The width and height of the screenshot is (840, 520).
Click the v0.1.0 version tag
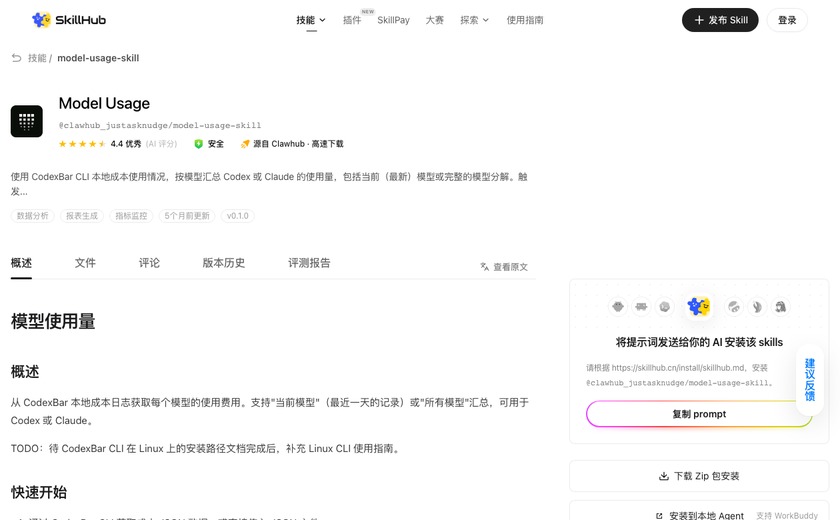pos(237,216)
